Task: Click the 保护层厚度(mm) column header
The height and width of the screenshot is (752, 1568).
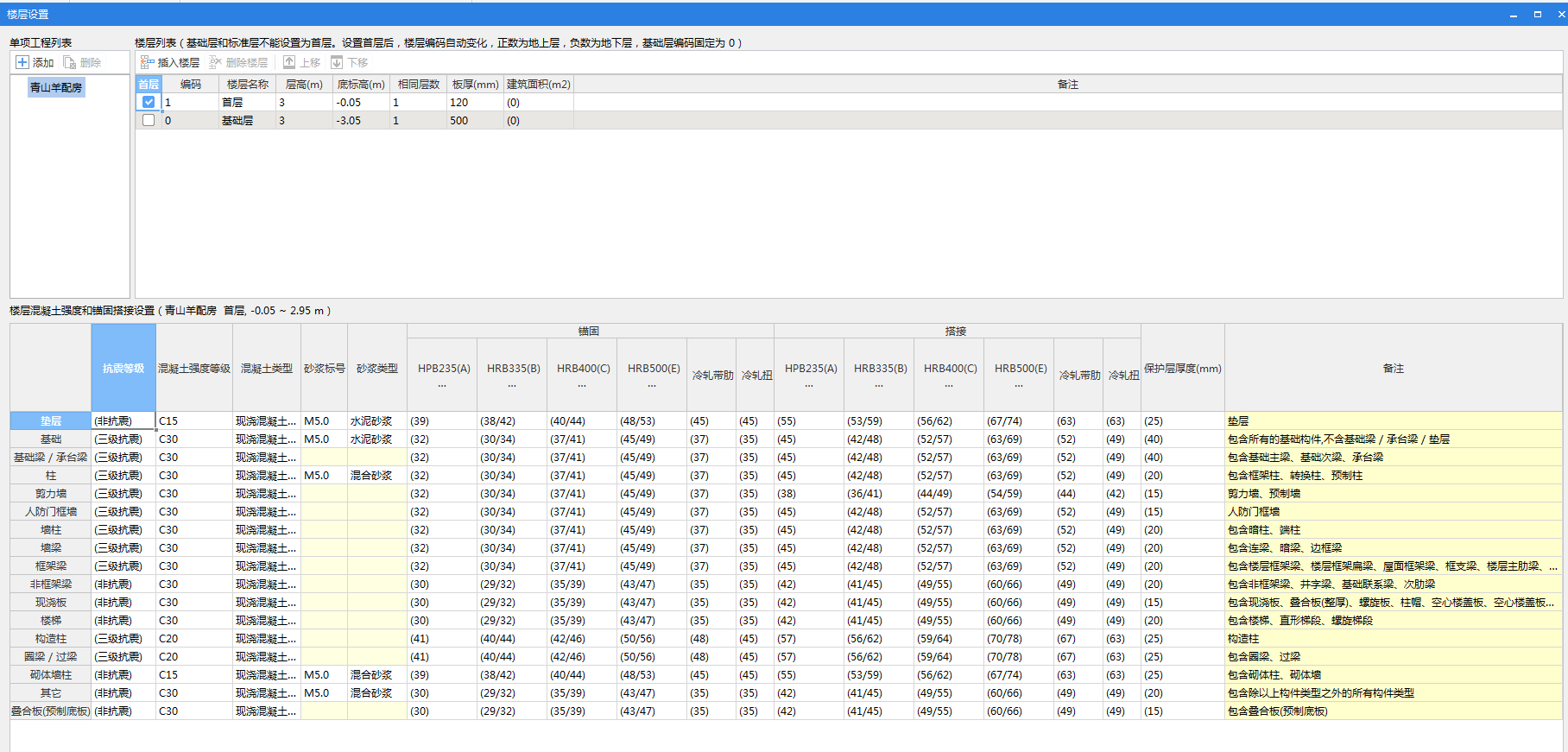Action: (x=1183, y=368)
